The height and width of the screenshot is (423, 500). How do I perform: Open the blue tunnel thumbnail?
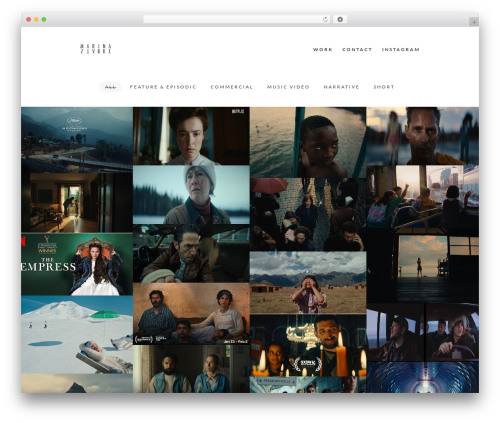pyautogui.click(x=423, y=377)
